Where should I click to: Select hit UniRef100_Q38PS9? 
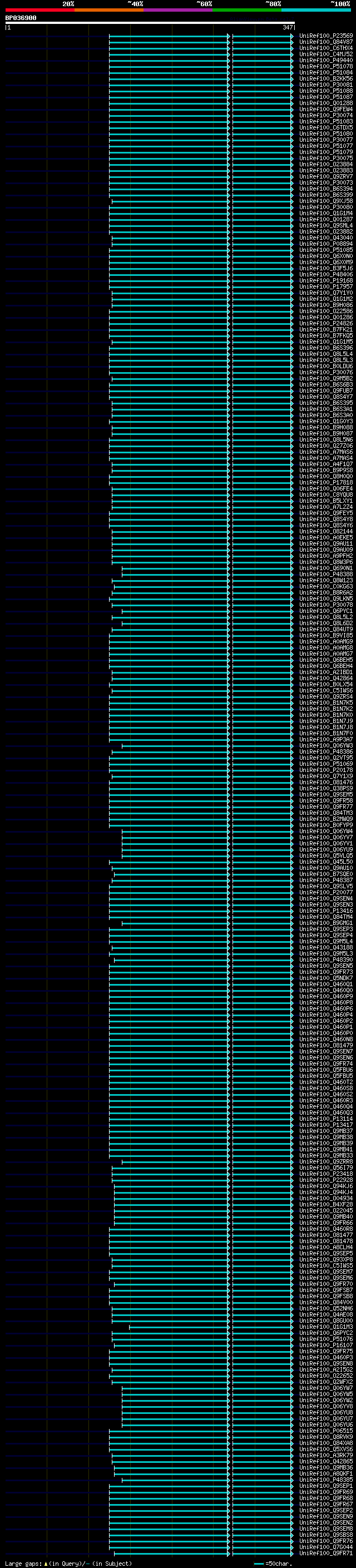tap(326, 788)
